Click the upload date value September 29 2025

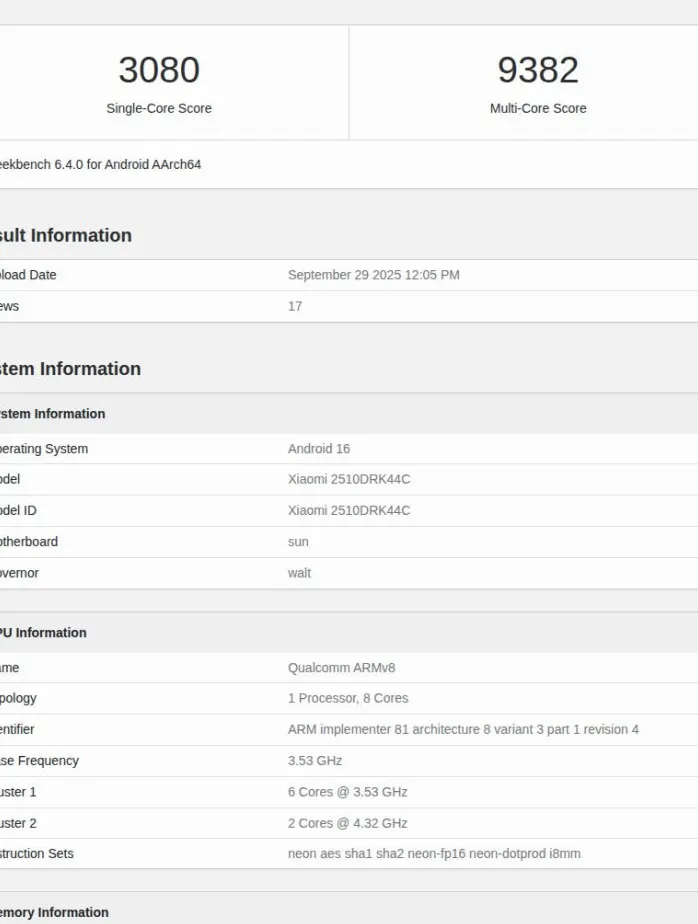(x=373, y=275)
